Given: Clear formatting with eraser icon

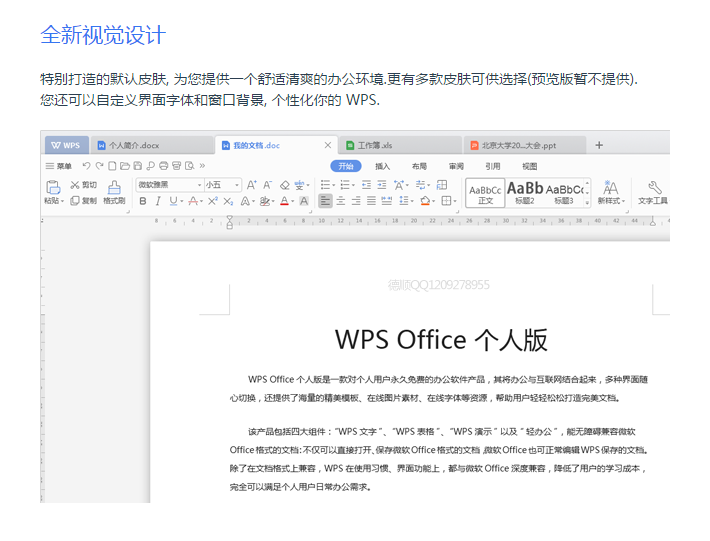Looking at the screenshot, I should [284, 185].
